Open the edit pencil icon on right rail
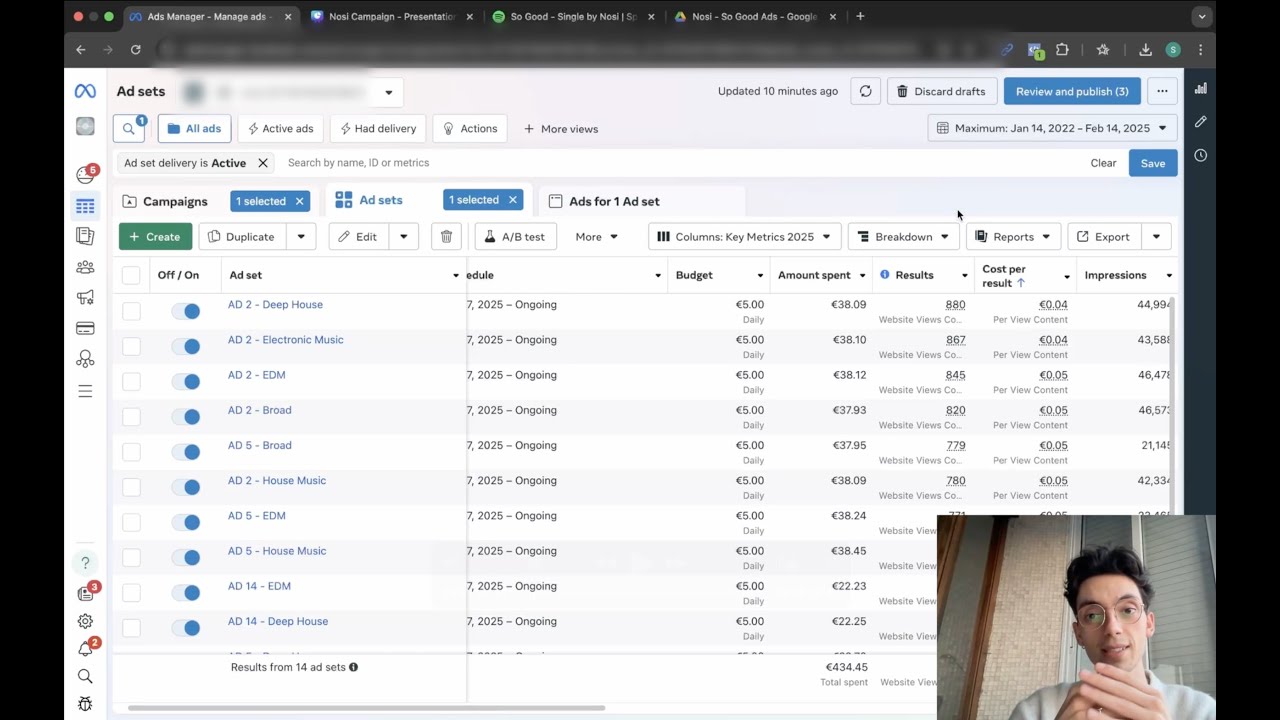The width and height of the screenshot is (1280, 720). (x=1200, y=121)
